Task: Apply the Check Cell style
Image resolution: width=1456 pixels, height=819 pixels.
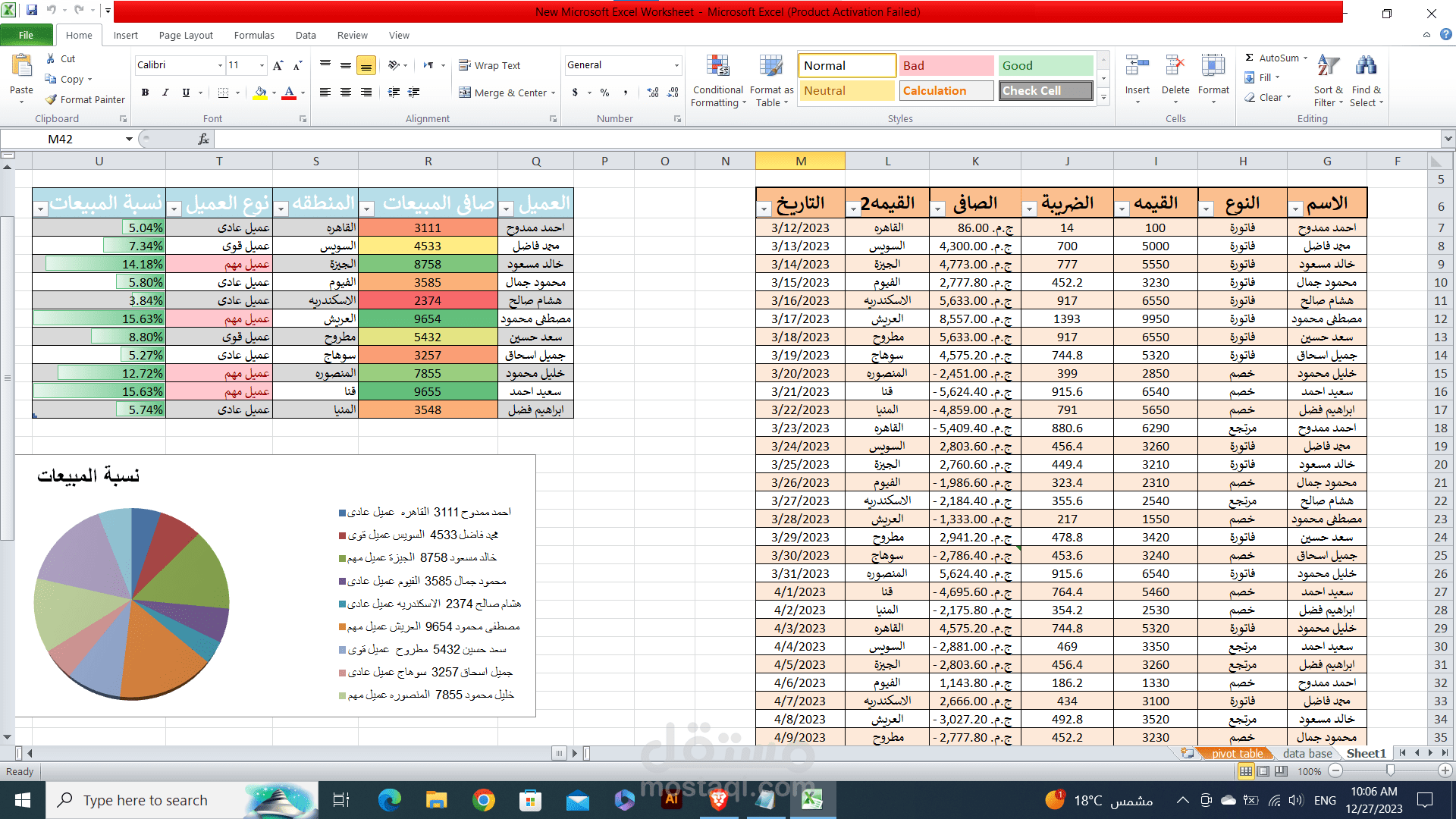Action: pyautogui.click(x=1045, y=91)
